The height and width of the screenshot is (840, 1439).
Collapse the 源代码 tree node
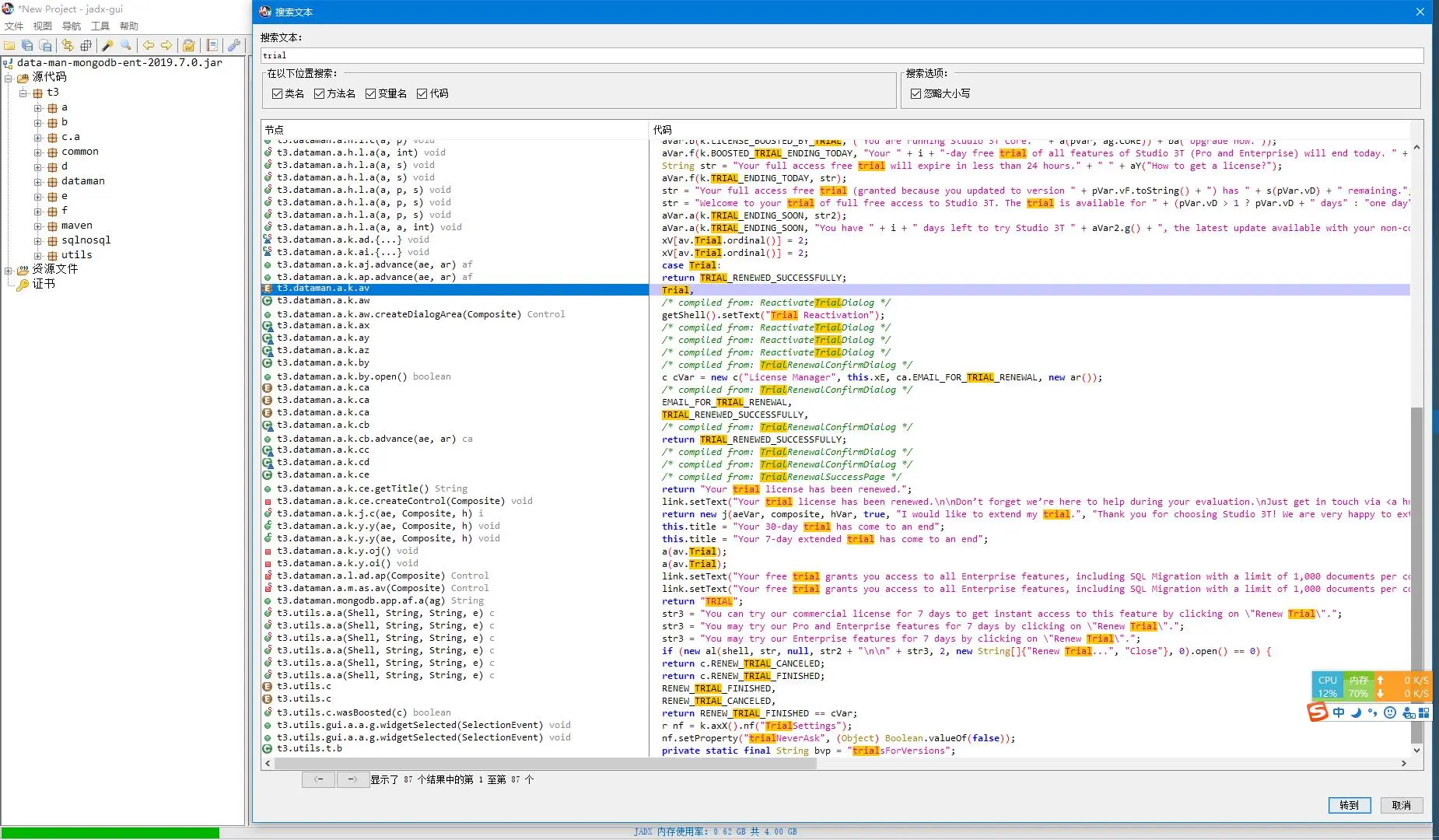[x=9, y=78]
